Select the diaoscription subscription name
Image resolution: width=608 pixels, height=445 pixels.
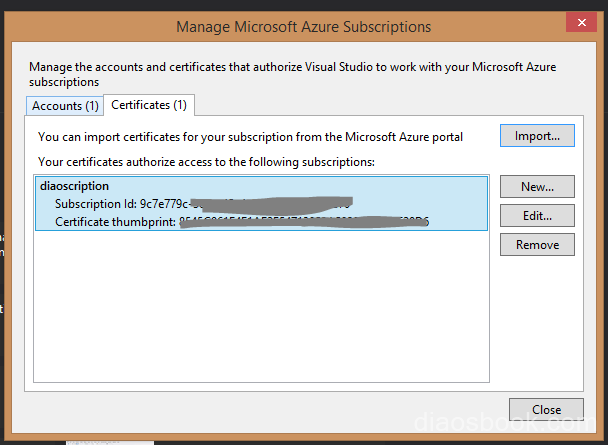point(74,186)
